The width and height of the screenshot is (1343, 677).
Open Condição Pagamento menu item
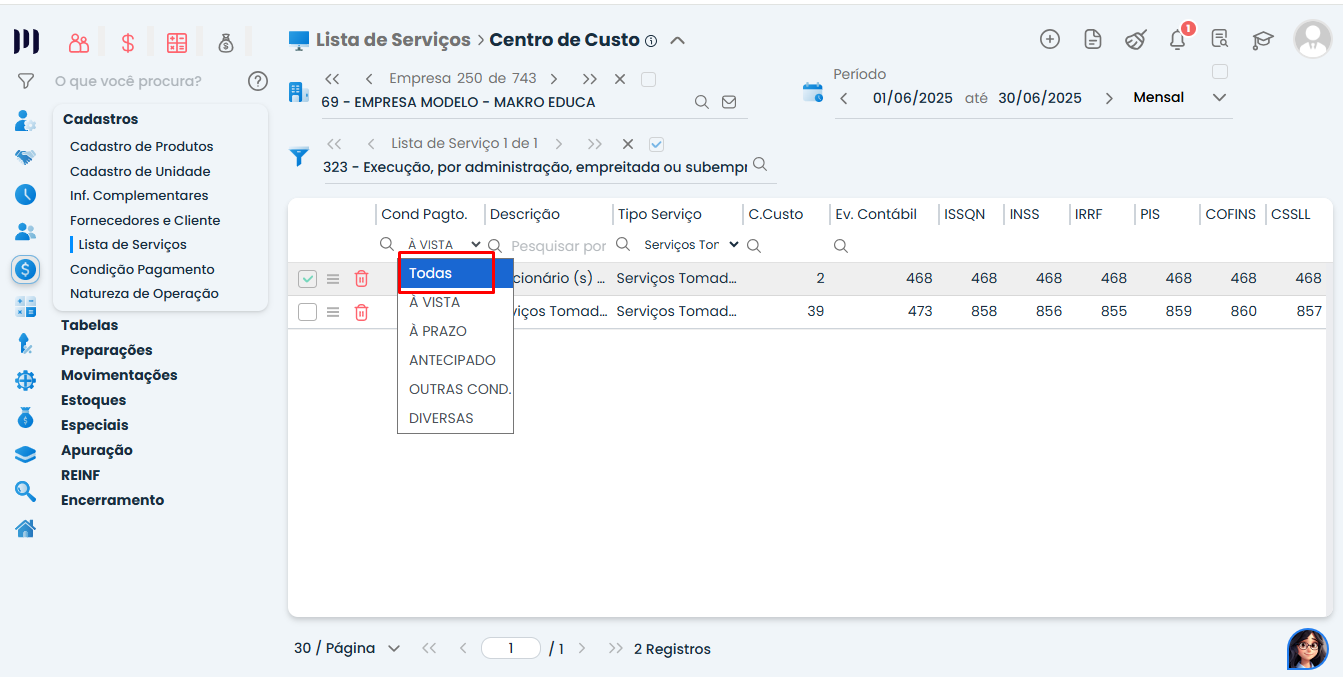click(142, 269)
